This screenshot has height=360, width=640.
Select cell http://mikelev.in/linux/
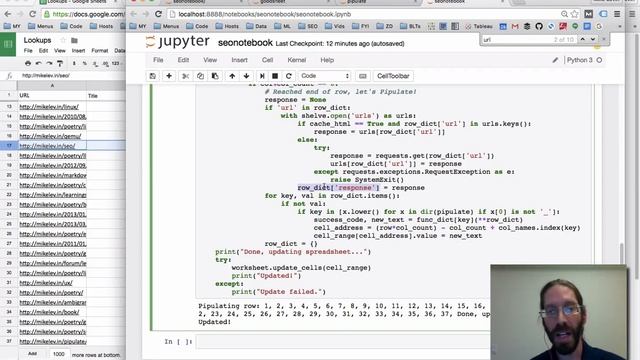point(51,107)
